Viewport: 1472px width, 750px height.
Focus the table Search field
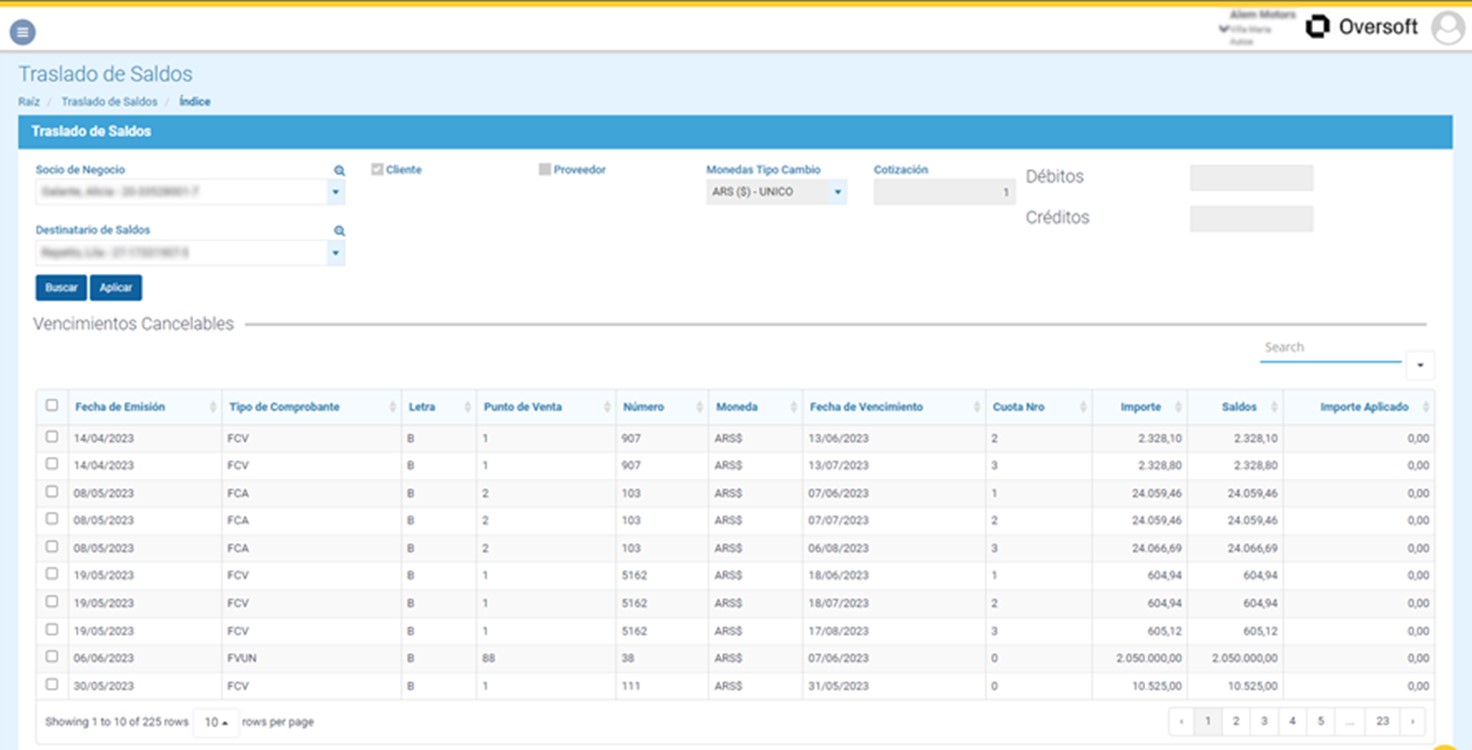click(x=1330, y=348)
